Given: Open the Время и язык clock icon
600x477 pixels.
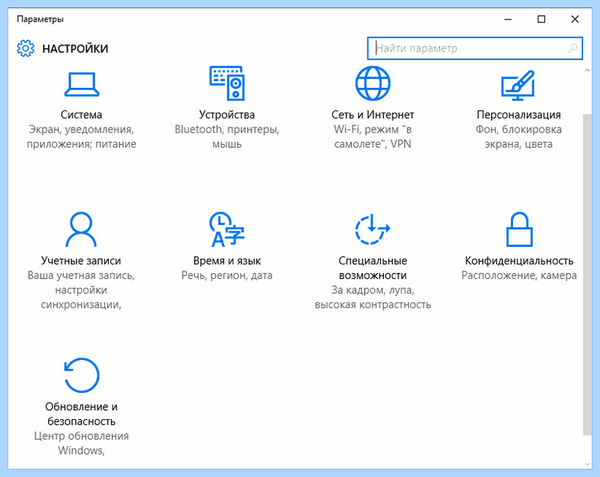Looking at the screenshot, I should 227,229.
